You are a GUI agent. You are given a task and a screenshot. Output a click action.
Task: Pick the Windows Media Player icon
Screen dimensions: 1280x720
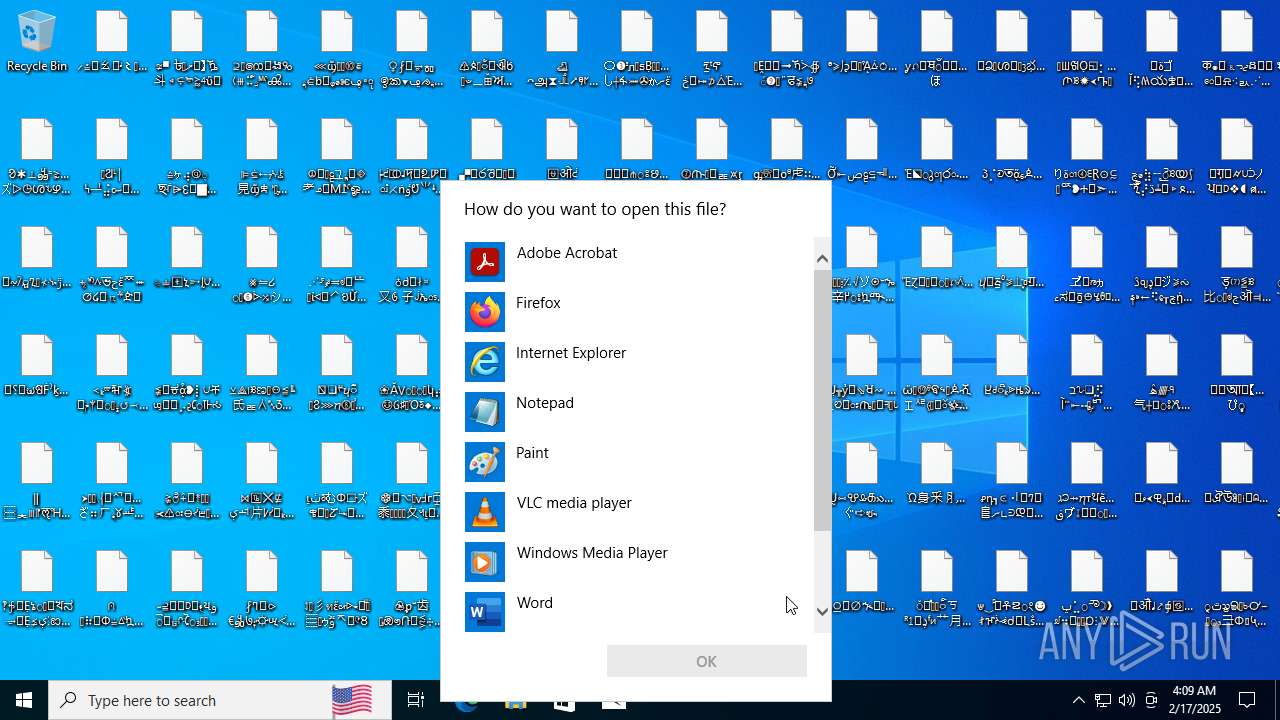(x=485, y=562)
